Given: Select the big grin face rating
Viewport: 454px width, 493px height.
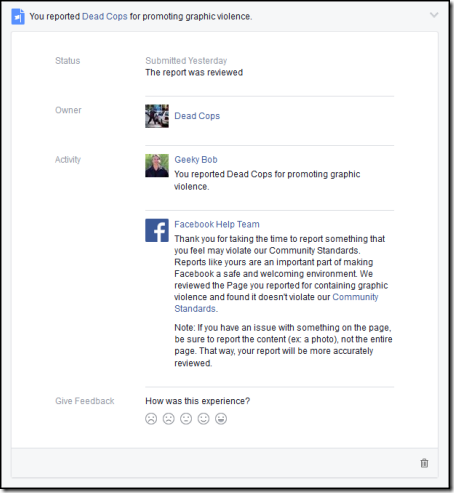Looking at the screenshot, I should click(221, 418).
